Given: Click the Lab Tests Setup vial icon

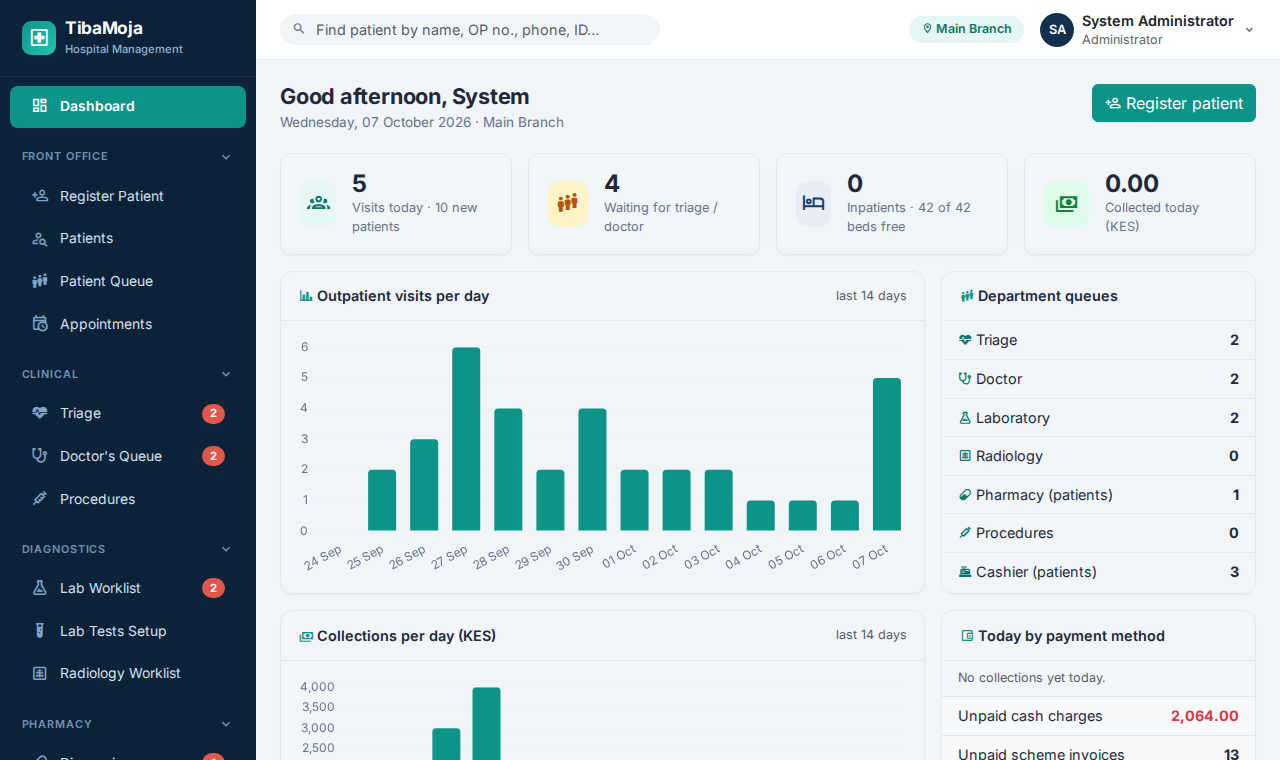Looking at the screenshot, I should 40,631.
